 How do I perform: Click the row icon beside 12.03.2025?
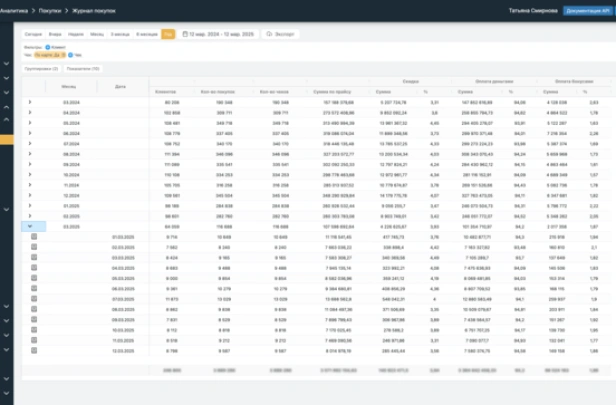[x=33, y=351]
